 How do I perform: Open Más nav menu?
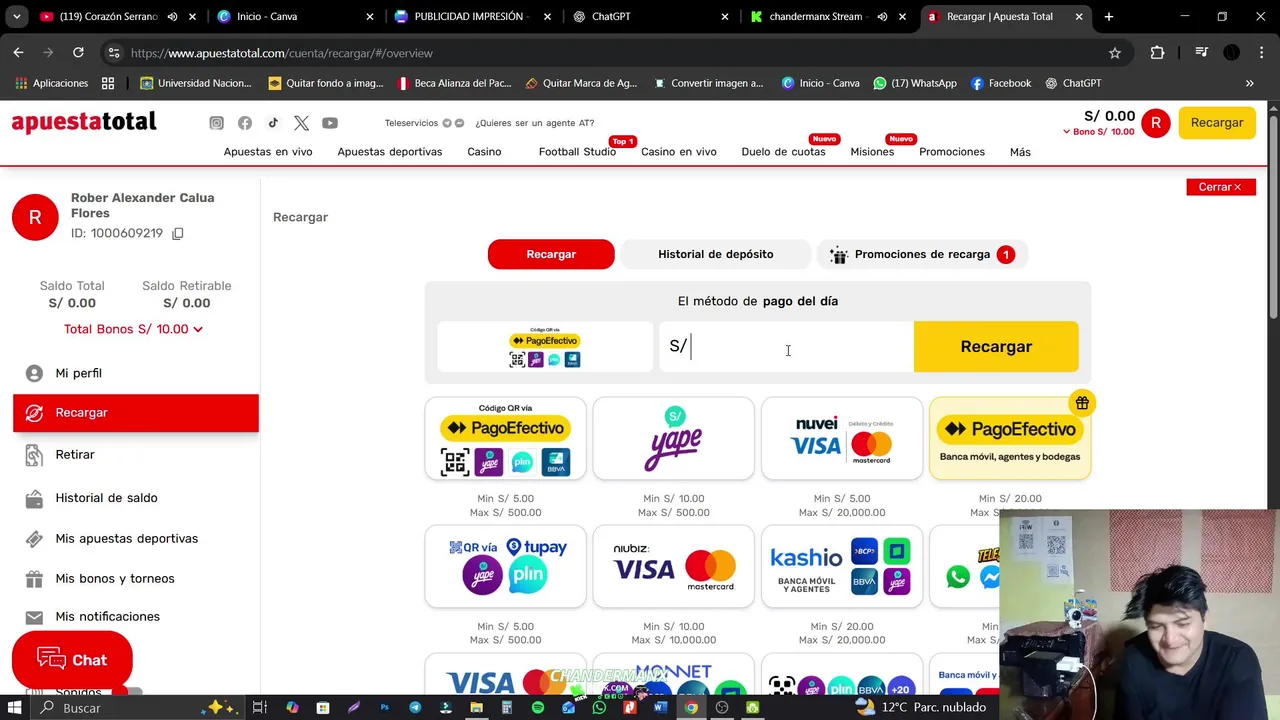pyautogui.click(x=1020, y=152)
